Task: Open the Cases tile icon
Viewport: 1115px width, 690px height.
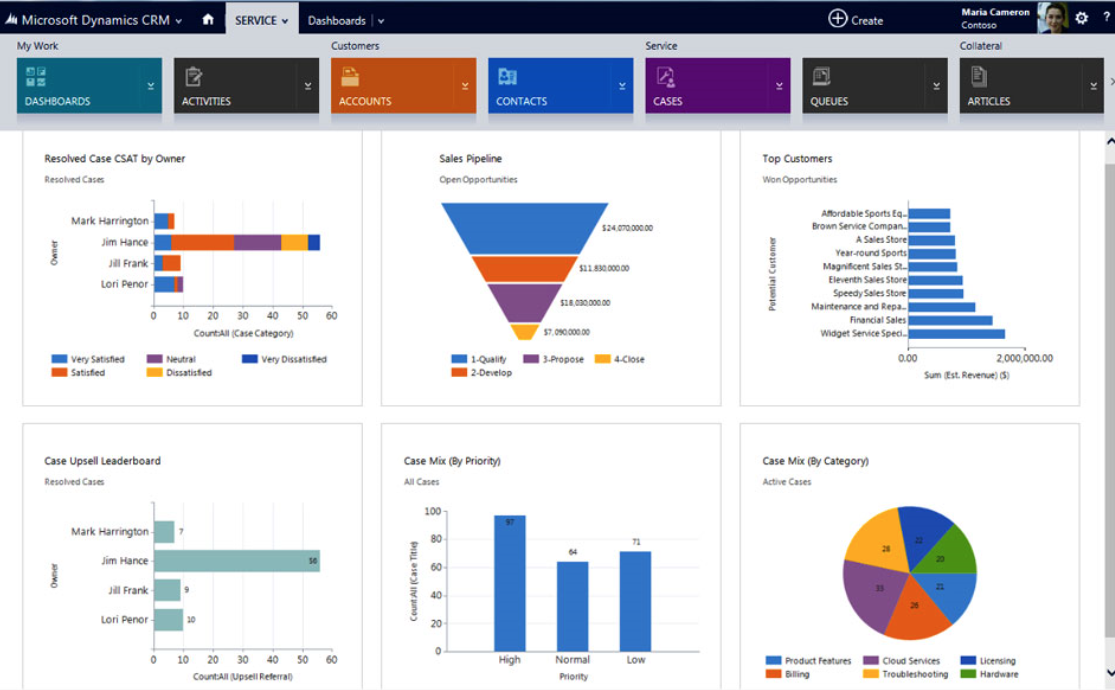Action: [x=664, y=77]
